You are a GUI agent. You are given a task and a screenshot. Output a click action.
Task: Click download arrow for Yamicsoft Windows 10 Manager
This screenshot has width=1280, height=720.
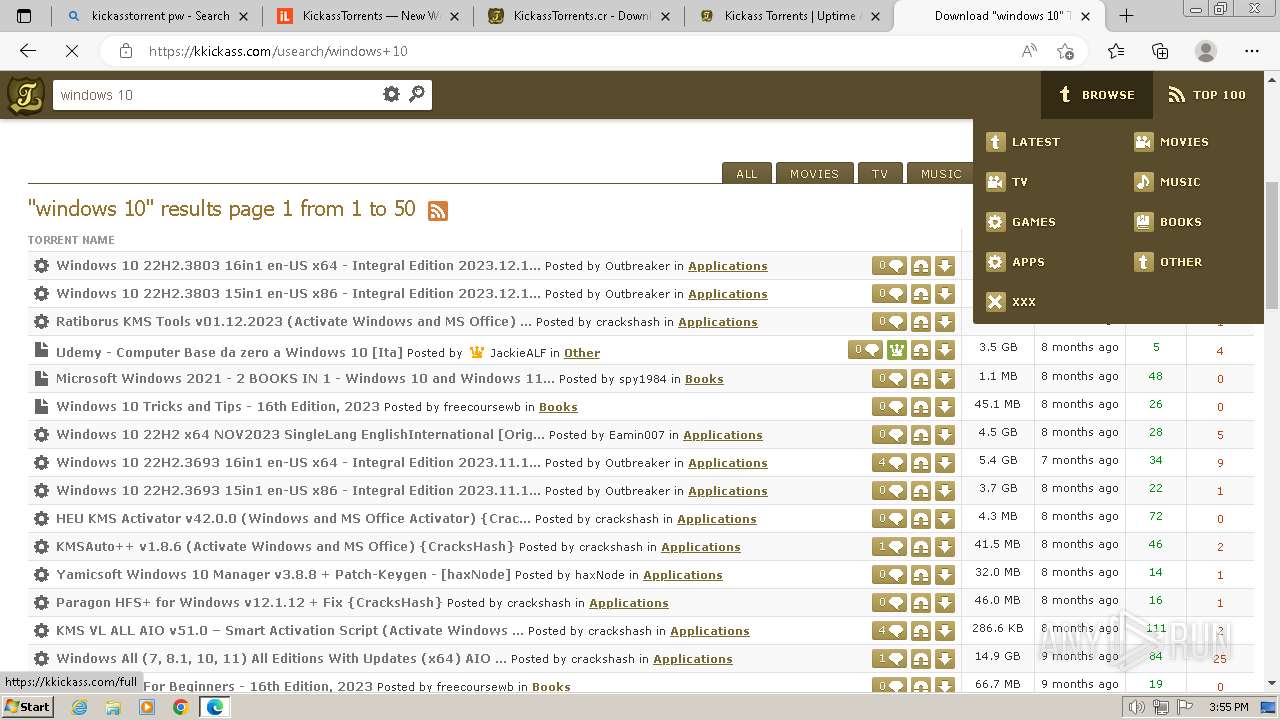click(x=945, y=575)
